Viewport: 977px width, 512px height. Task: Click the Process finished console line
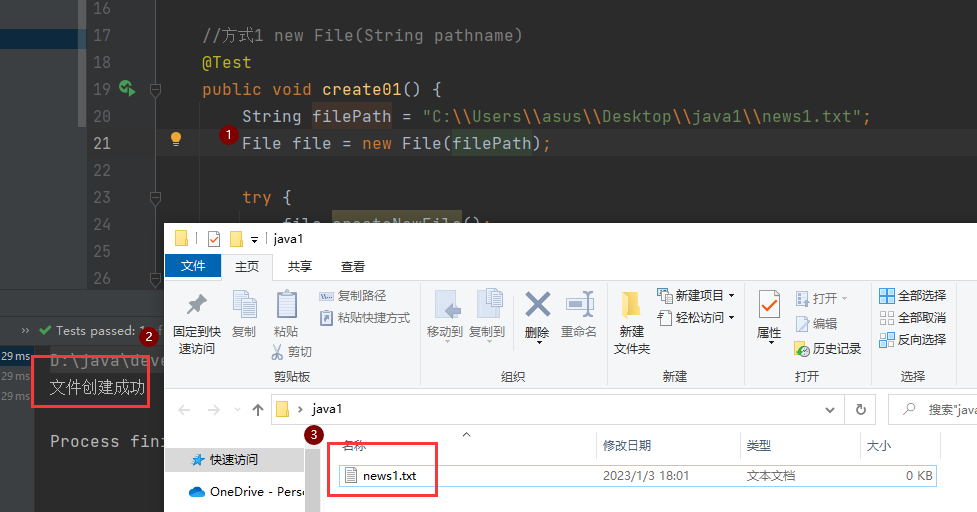tap(107, 442)
